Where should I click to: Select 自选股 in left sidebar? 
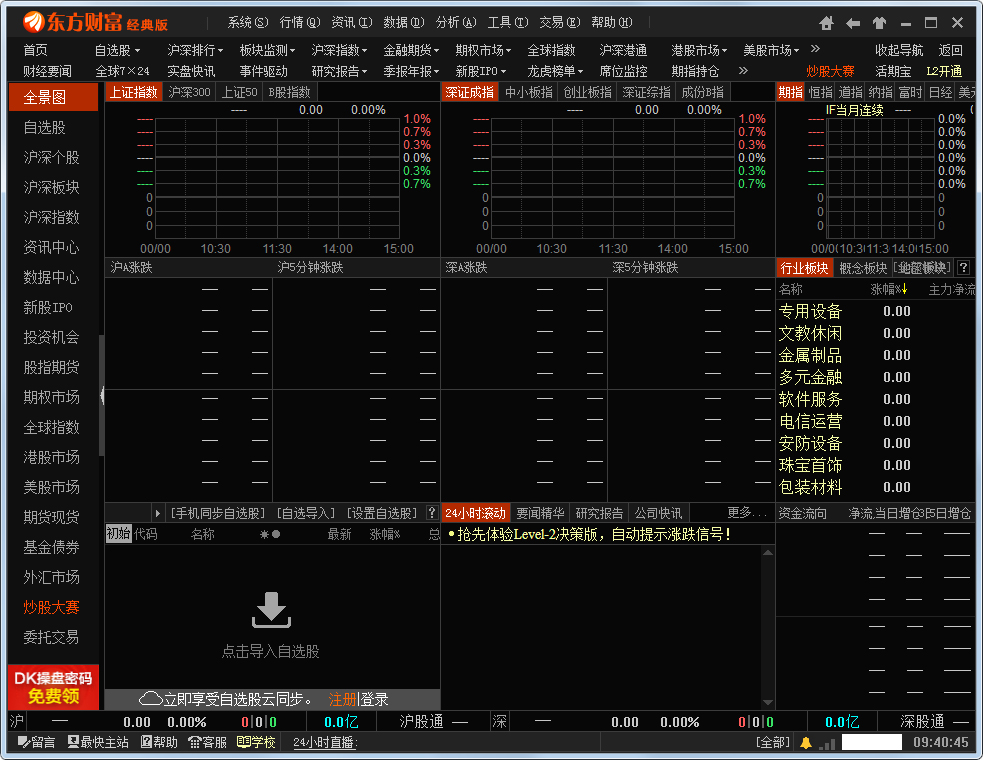pos(45,127)
